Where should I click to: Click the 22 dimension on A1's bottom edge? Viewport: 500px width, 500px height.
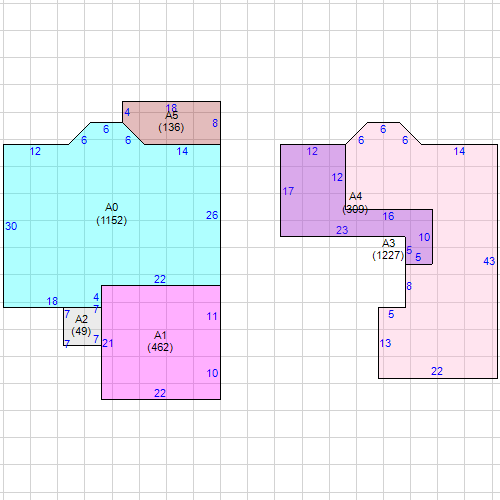click(160, 393)
